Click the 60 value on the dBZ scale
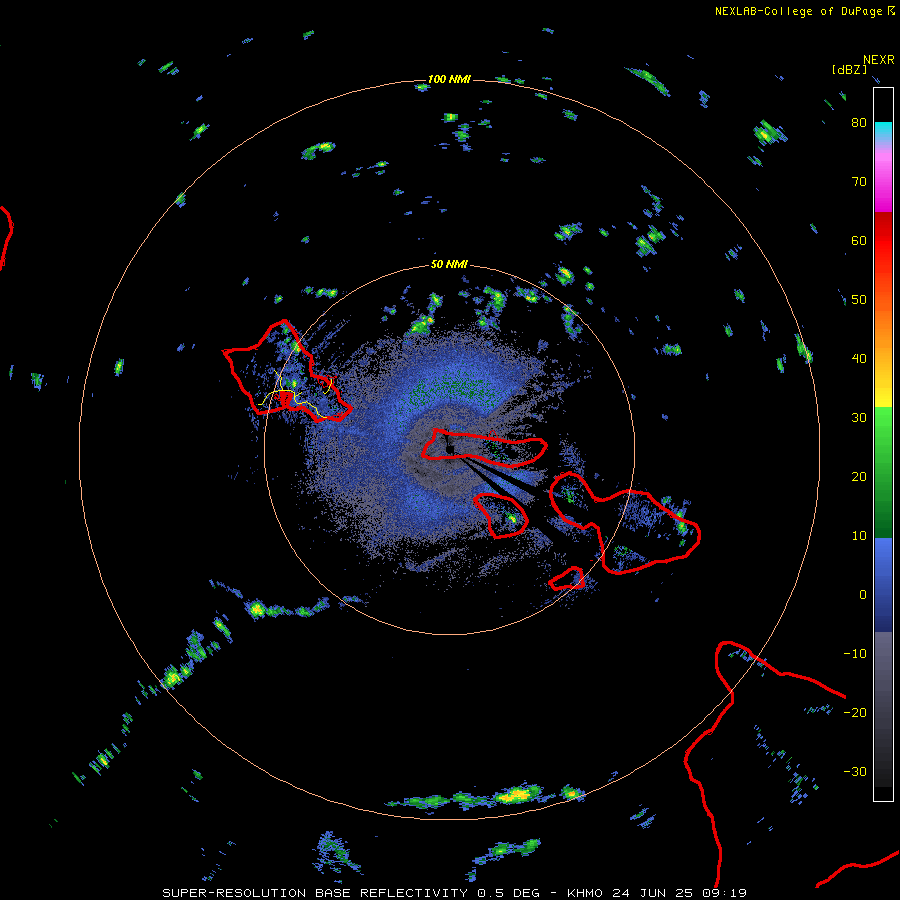This screenshot has width=900, height=900. click(859, 240)
